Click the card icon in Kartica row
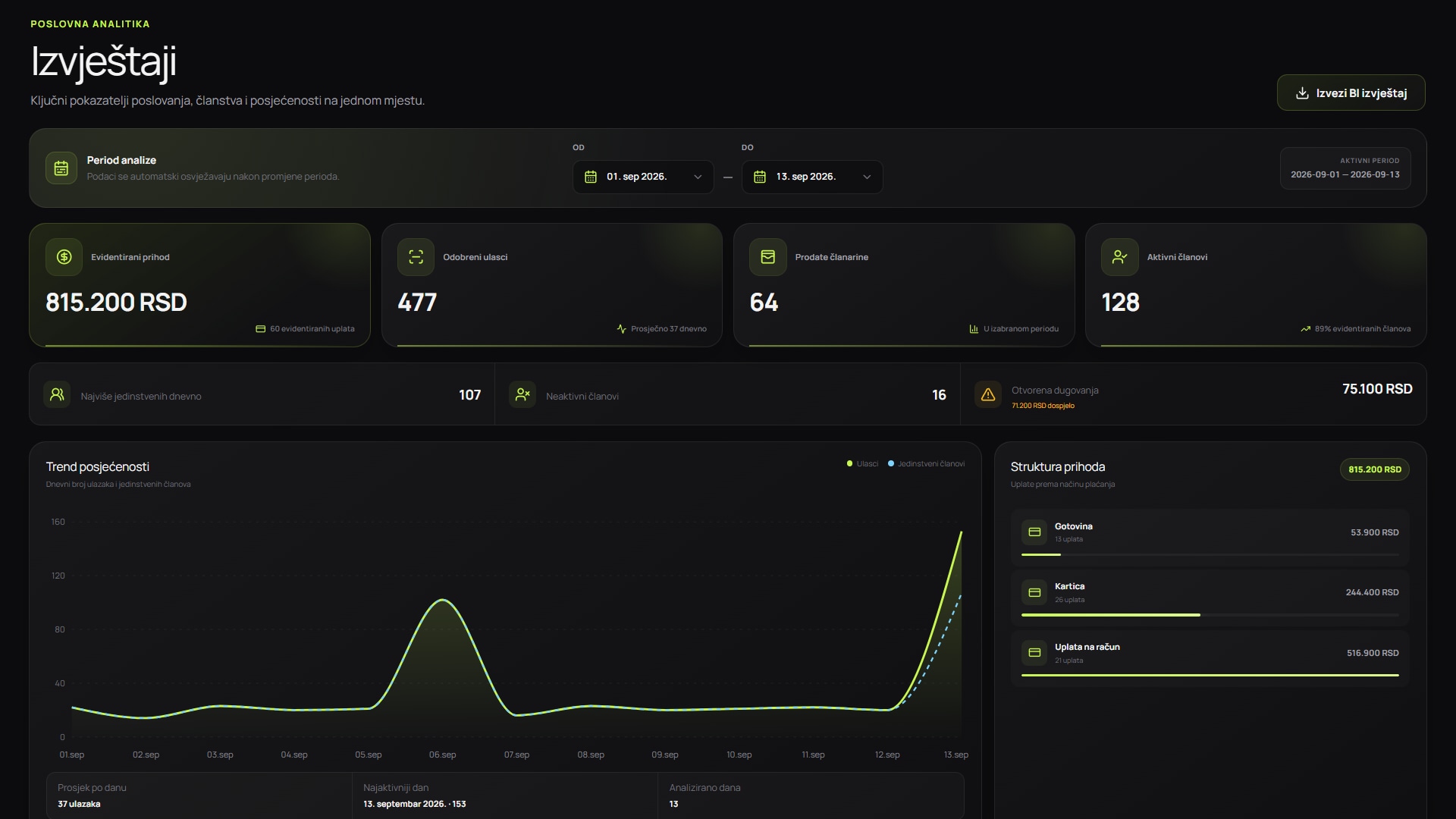Viewport: 1456px width, 819px height. click(x=1034, y=592)
